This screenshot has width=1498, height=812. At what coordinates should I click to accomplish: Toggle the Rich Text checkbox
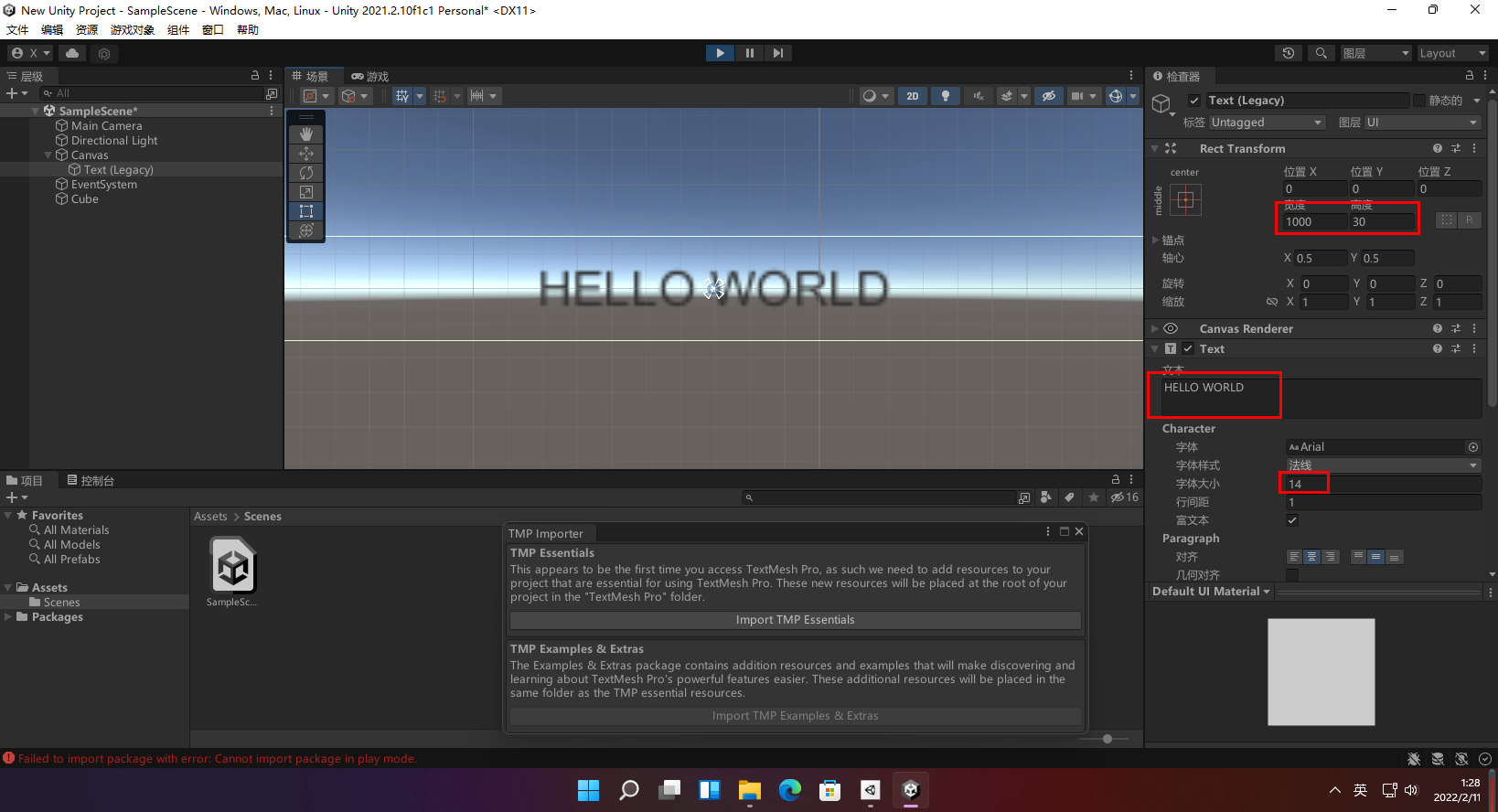coord(1292,520)
